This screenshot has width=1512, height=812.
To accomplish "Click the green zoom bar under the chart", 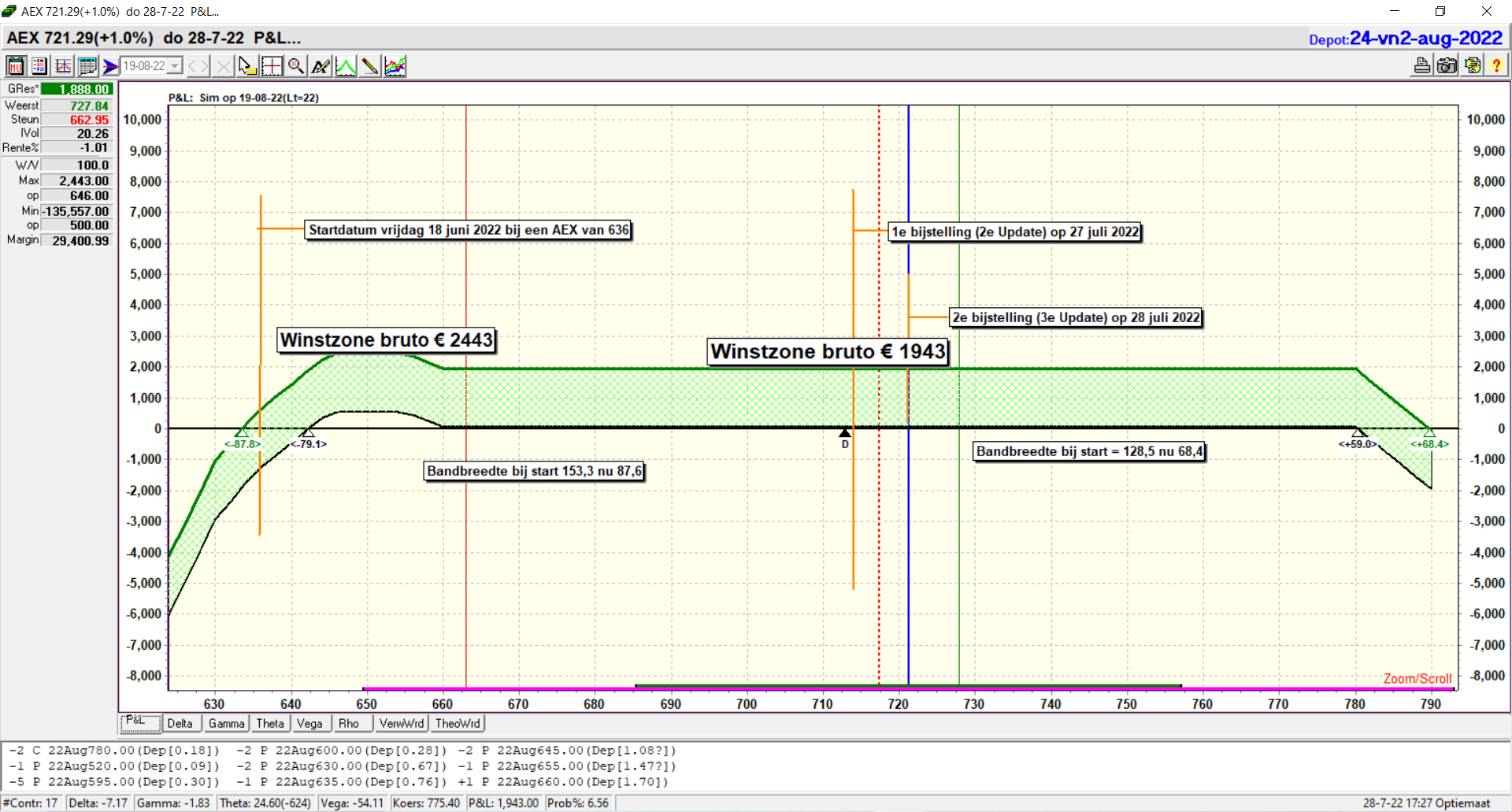I will point(908,686).
